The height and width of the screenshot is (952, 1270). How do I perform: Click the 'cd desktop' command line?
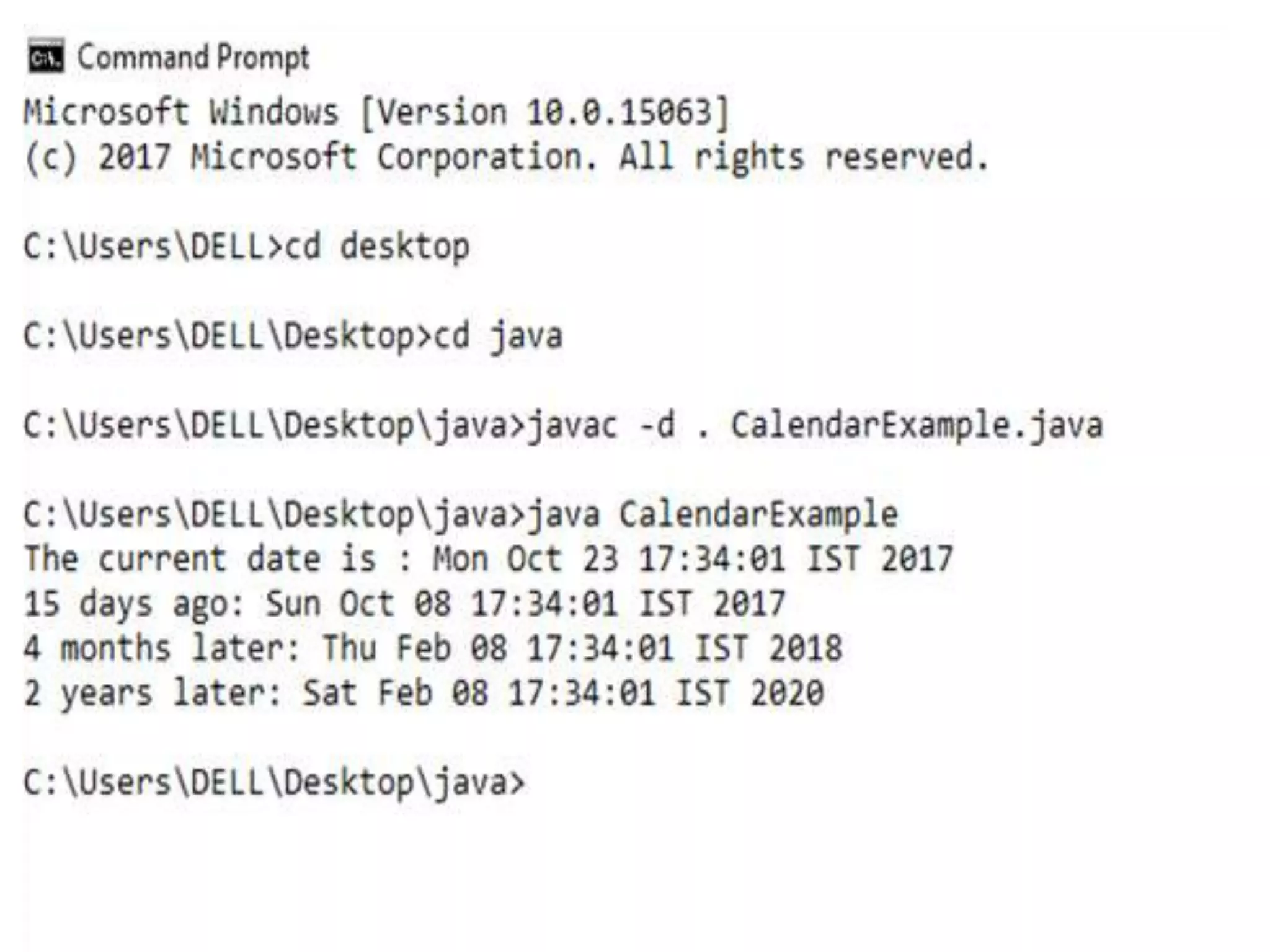pos(246,247)
